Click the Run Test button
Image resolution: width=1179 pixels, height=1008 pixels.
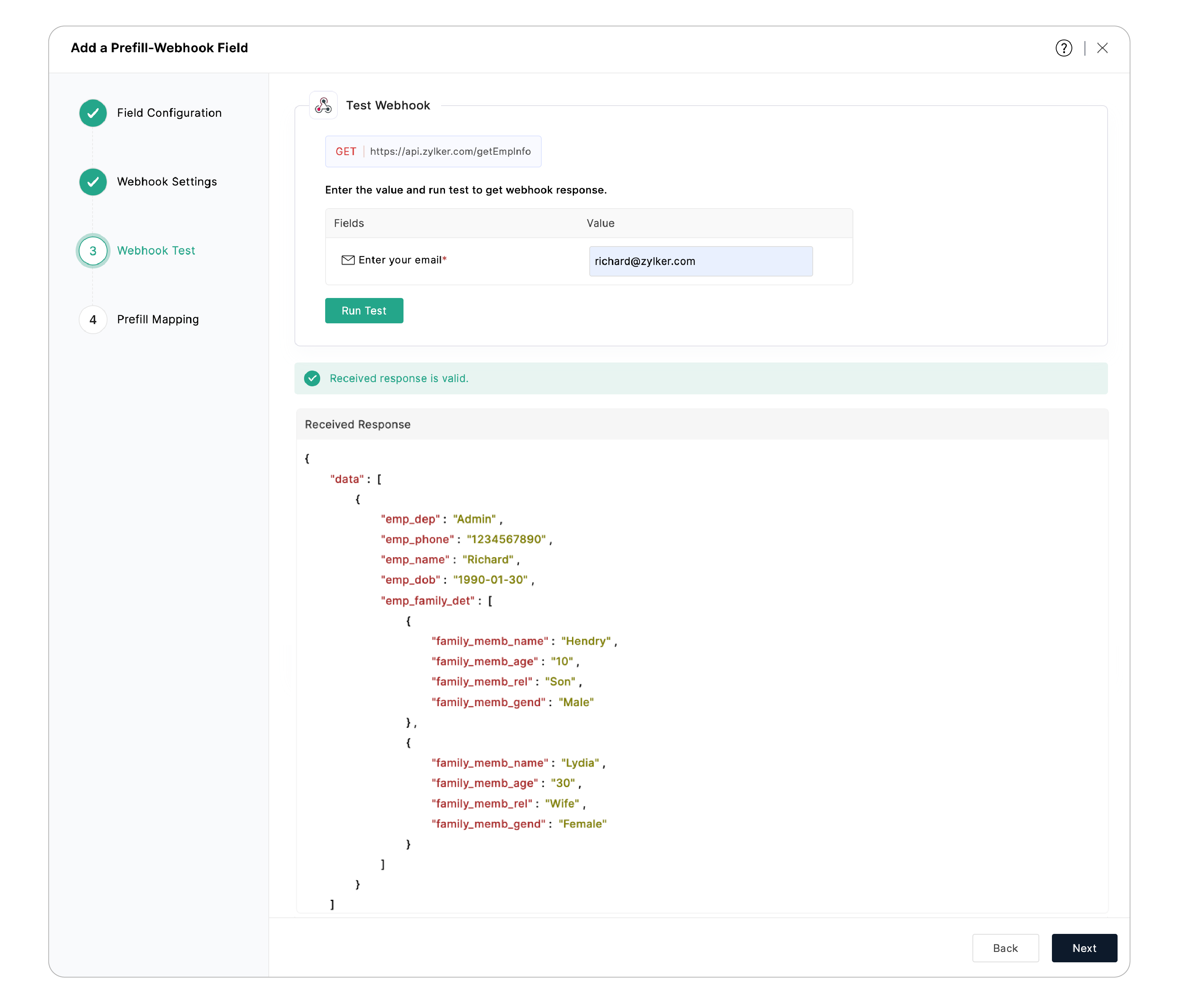364,310
